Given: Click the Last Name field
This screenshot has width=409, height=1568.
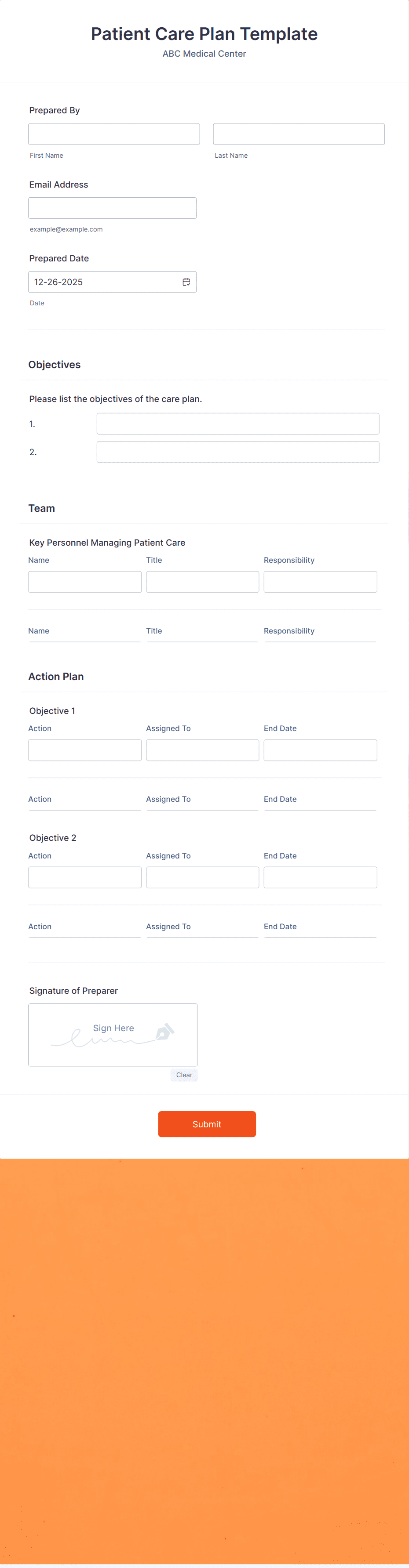Looking at the screenshot, I should tap(298, 134).
